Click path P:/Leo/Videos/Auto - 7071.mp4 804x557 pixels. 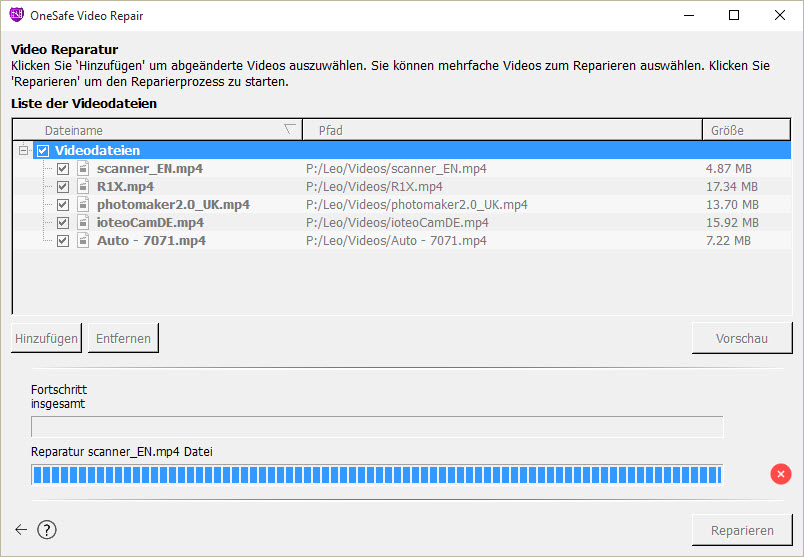pos(396,241)
